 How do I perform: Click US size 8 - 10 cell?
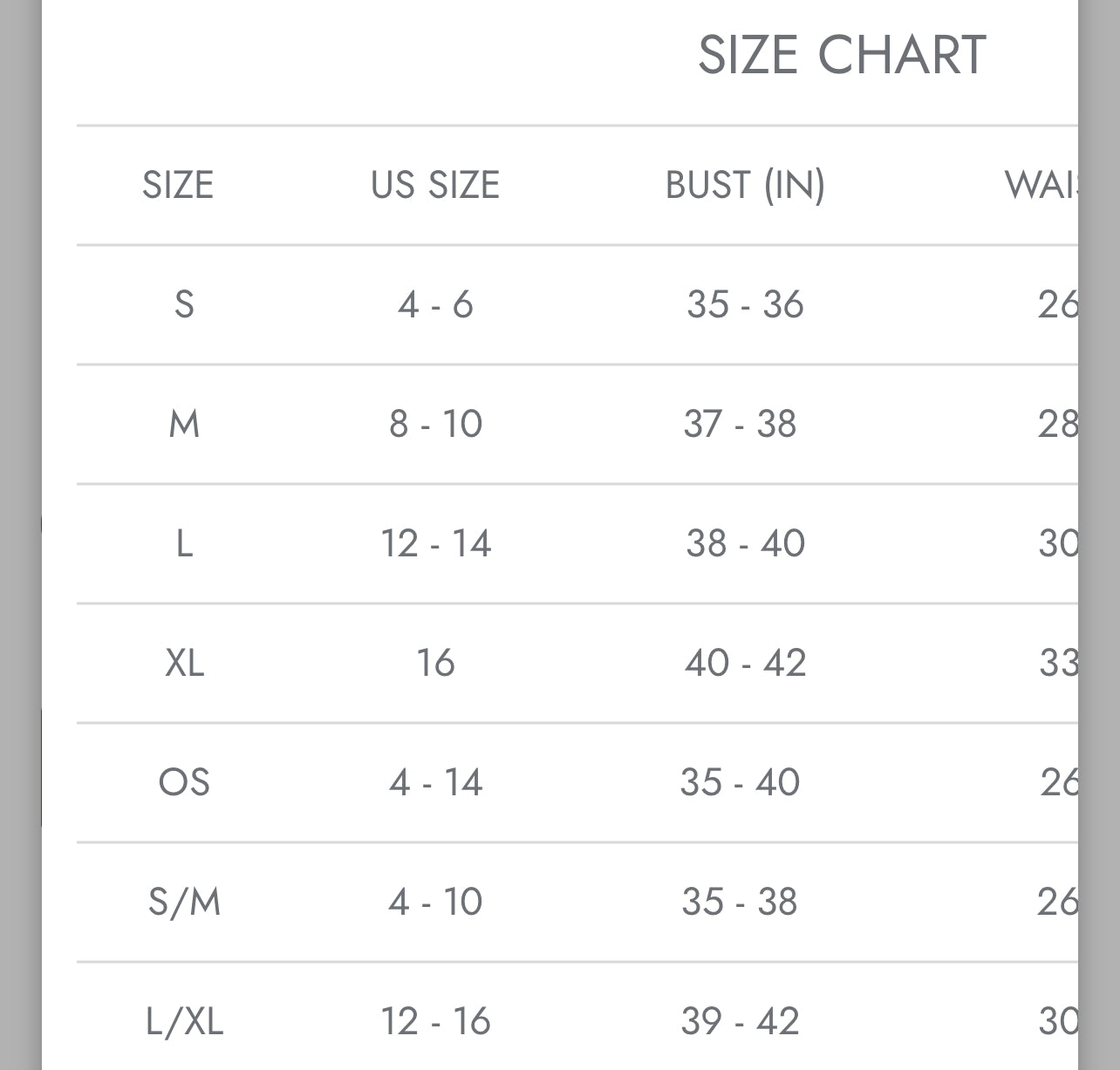(x=435, y=424)
